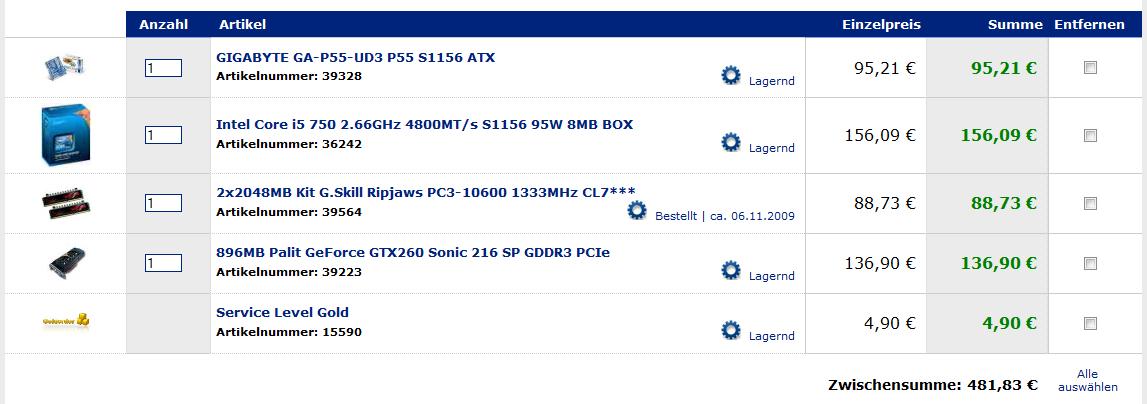This screenshot has height=404, width=1147.
Task: Click the Palit graphics card thumbnail
Action: (x=65, y=263)
